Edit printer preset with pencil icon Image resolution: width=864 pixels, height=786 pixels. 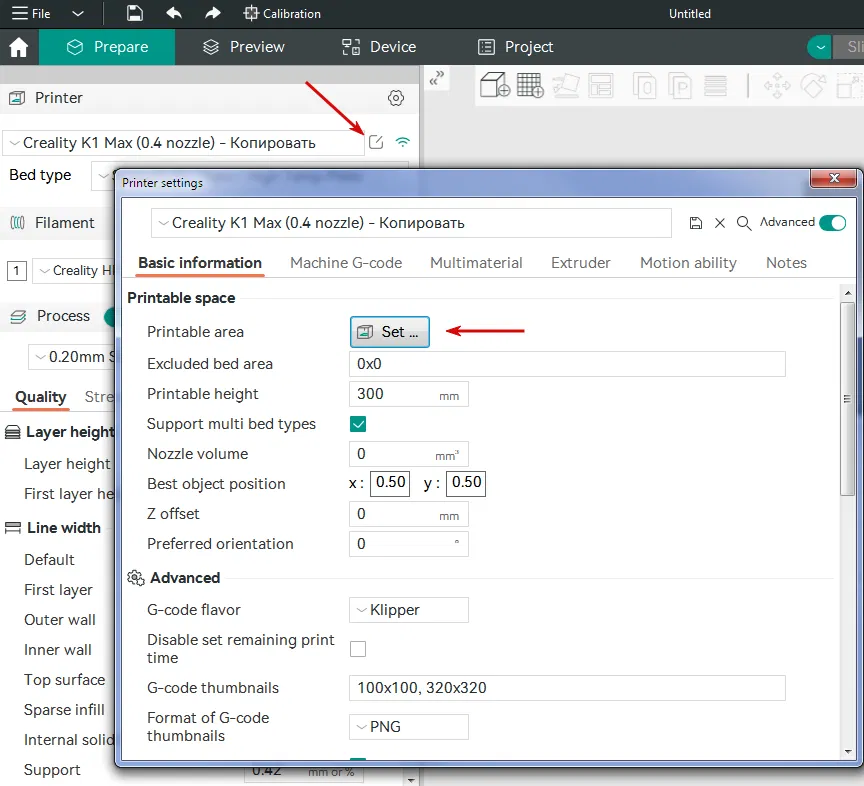pyautogui.click(x=376, y=142)
